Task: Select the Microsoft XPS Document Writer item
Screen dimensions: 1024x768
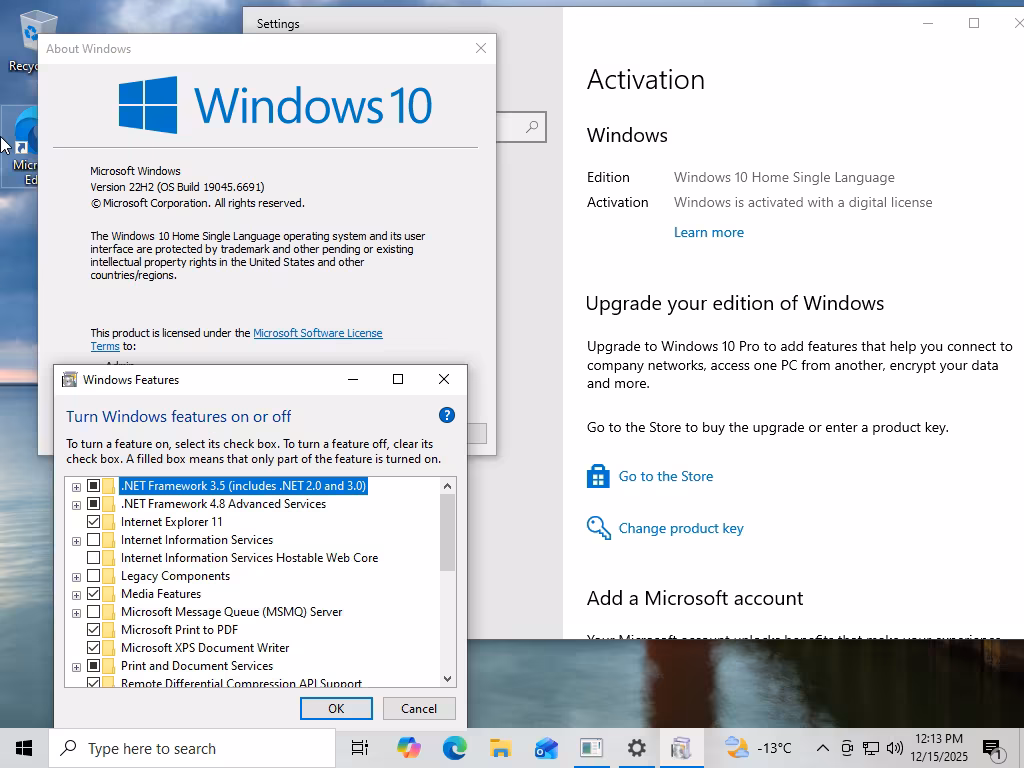Action: pyautogui.click(x=204, y=648)
